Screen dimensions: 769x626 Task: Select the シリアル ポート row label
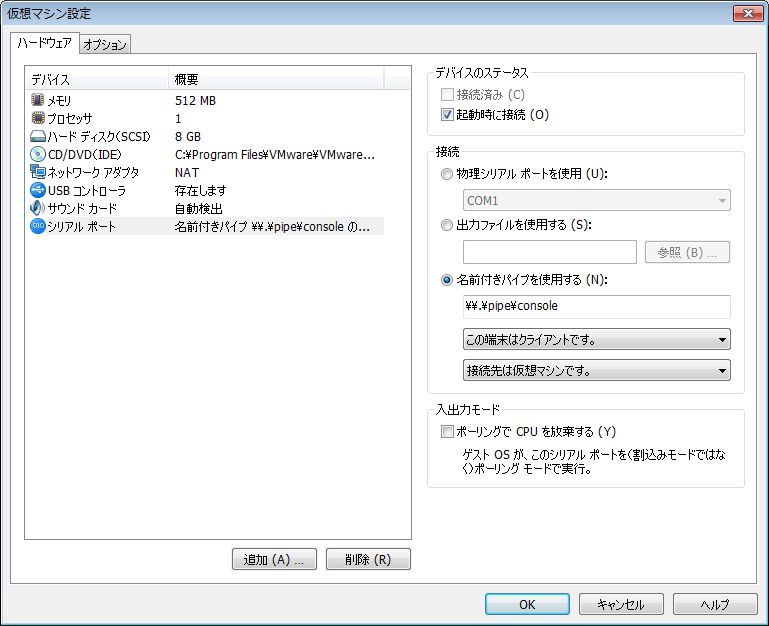click(81, 227)
